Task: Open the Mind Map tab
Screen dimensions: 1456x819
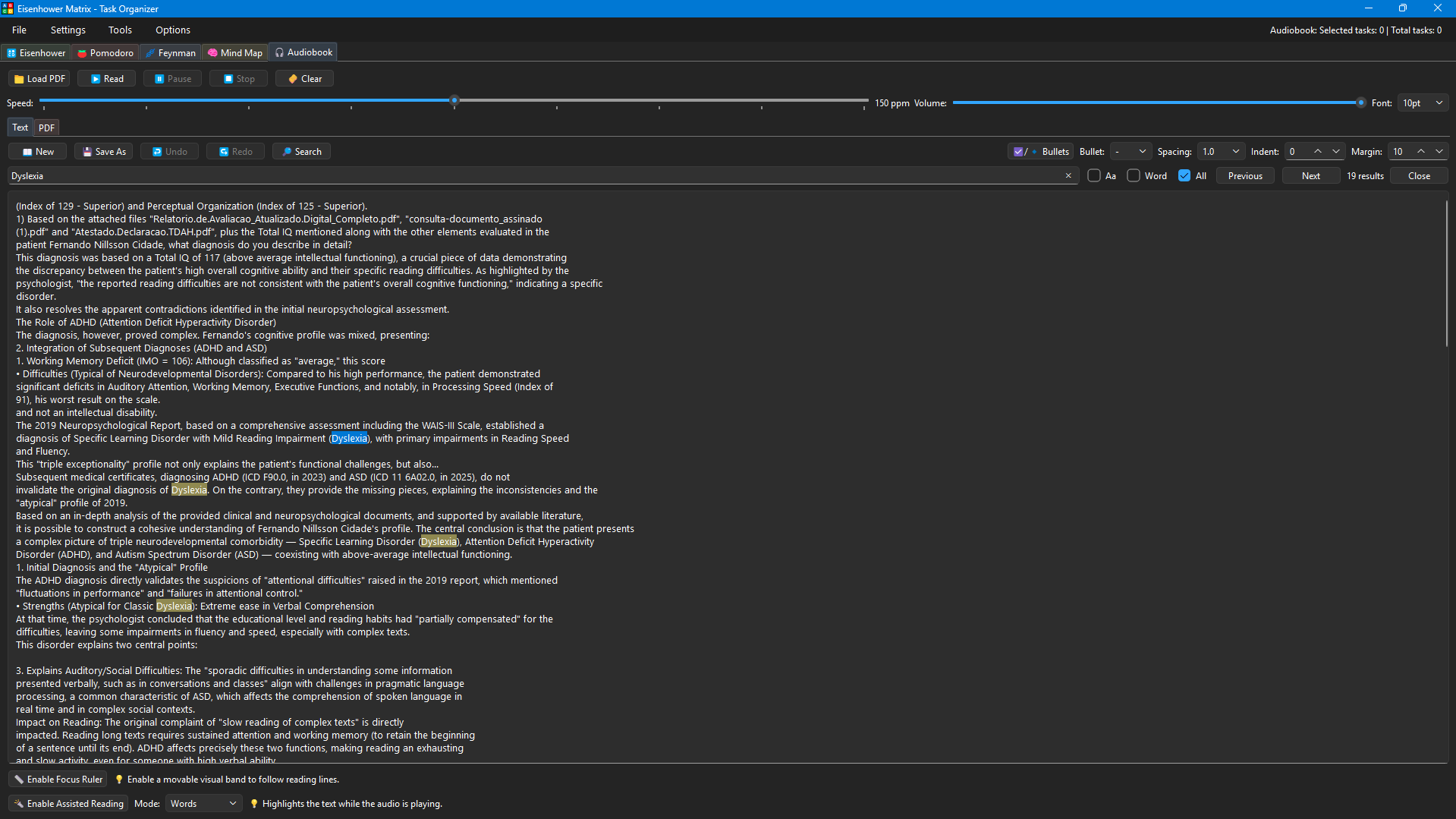Action: coord(235,53)
